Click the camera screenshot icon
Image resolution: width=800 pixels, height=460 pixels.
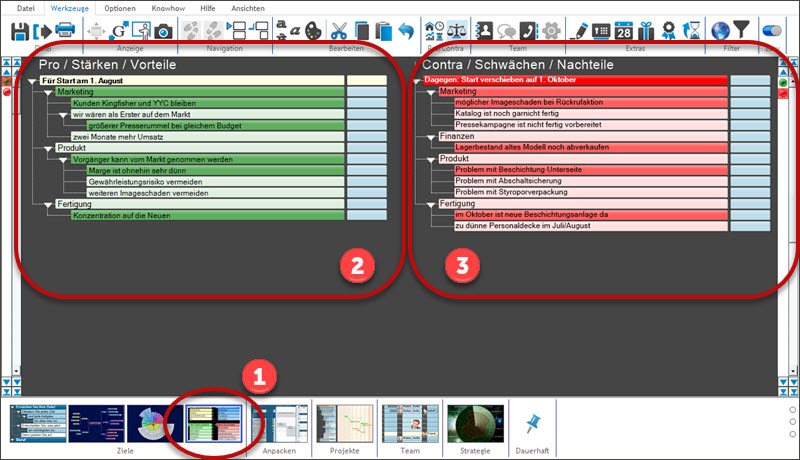click(x=163, y=31)
